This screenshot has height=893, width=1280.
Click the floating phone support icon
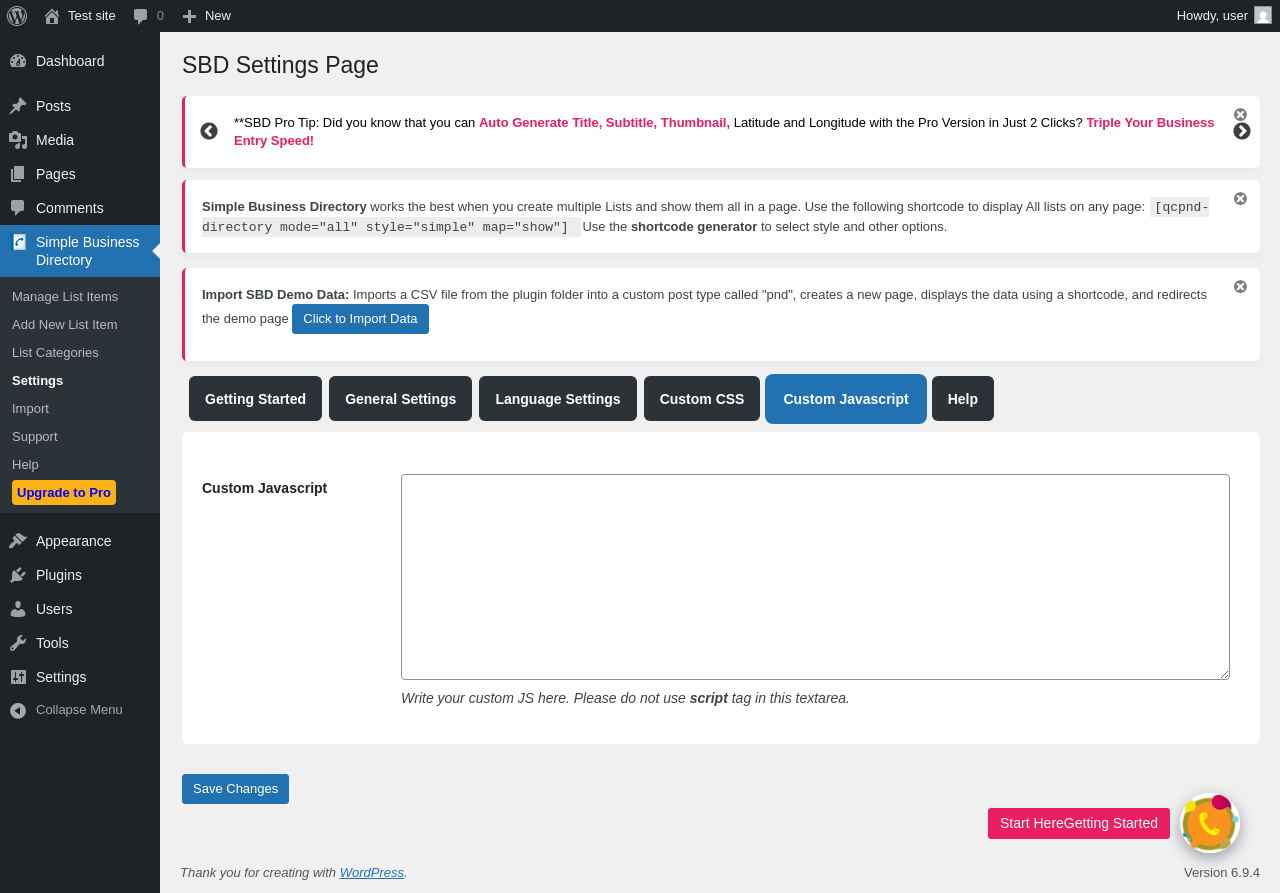click(1210, 823)
